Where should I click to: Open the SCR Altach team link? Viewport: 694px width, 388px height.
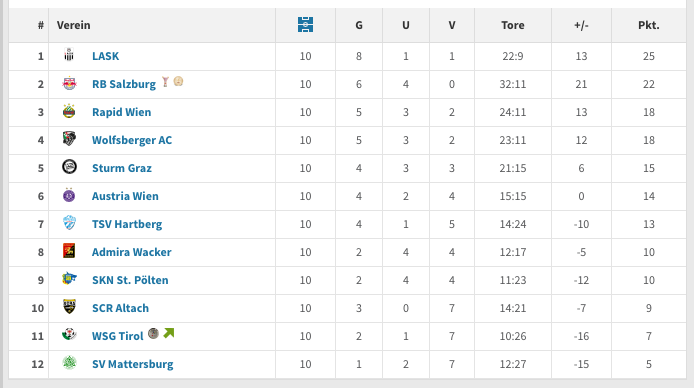pos(120,308)
